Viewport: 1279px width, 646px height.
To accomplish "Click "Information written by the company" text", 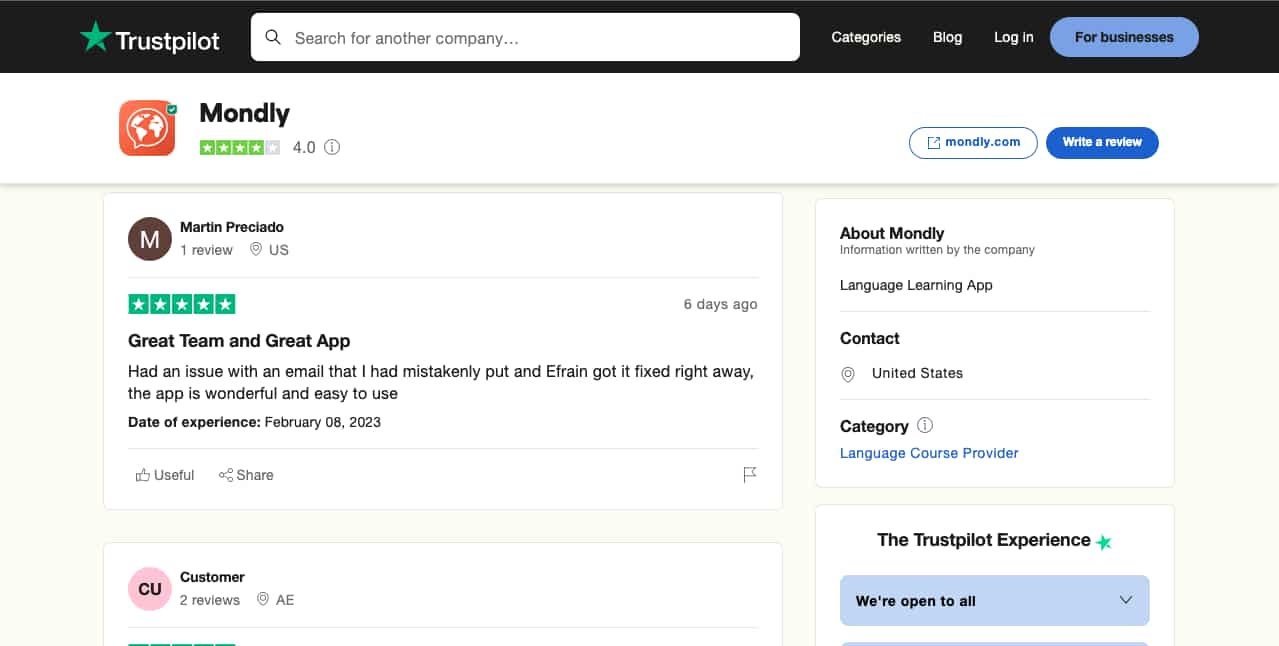I will tap(937, 250).
